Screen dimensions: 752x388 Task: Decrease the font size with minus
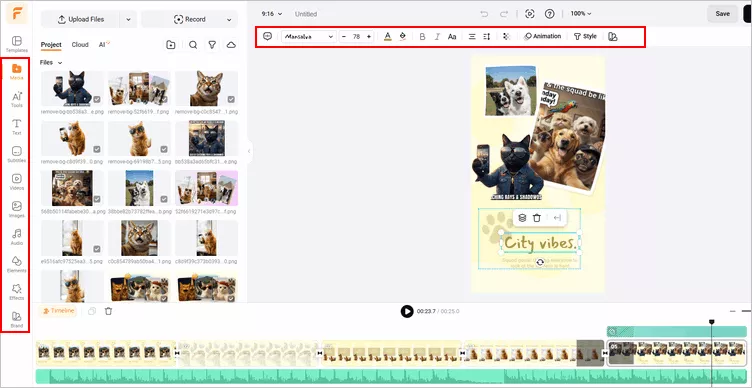pos(344,36)
